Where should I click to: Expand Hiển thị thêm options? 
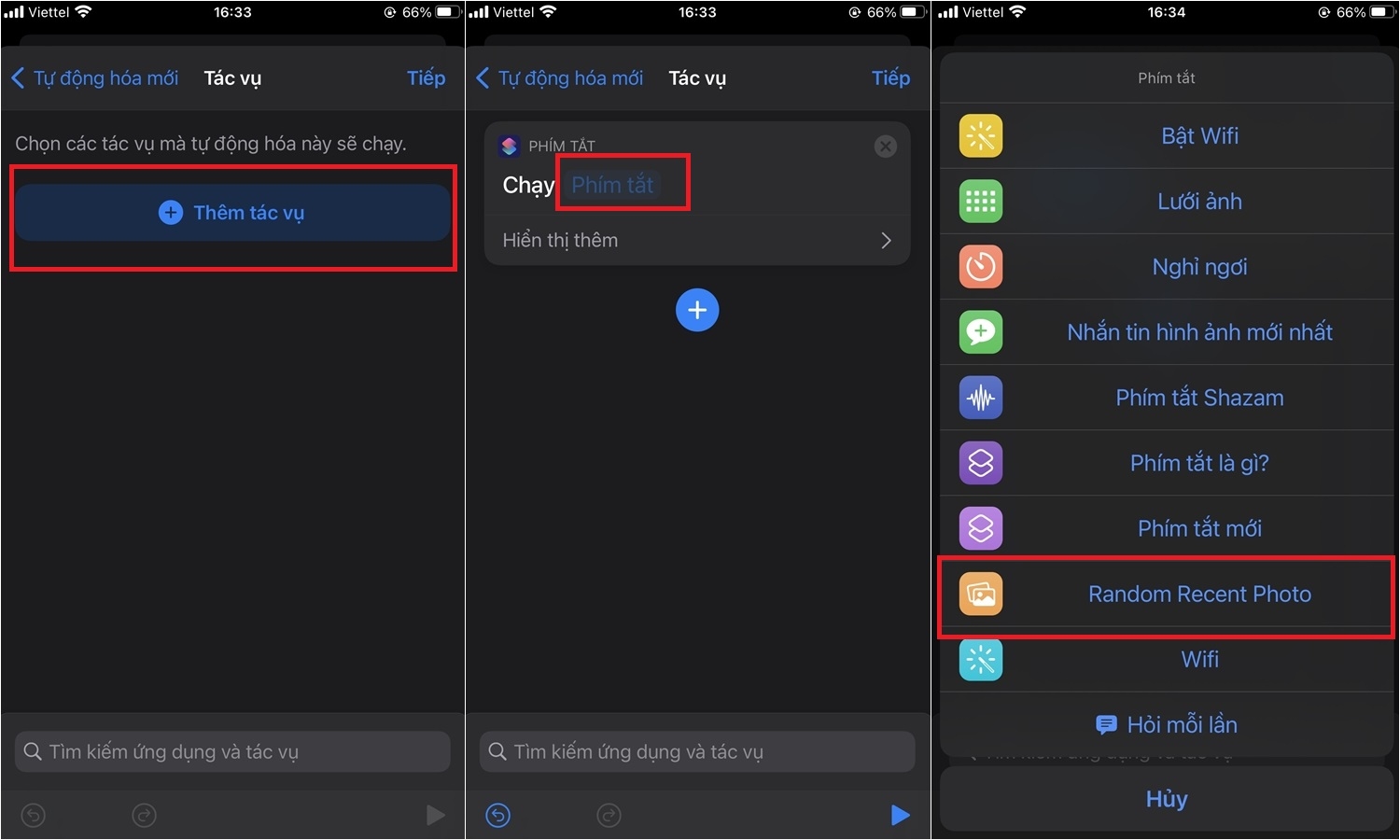(x=697, y=241)
